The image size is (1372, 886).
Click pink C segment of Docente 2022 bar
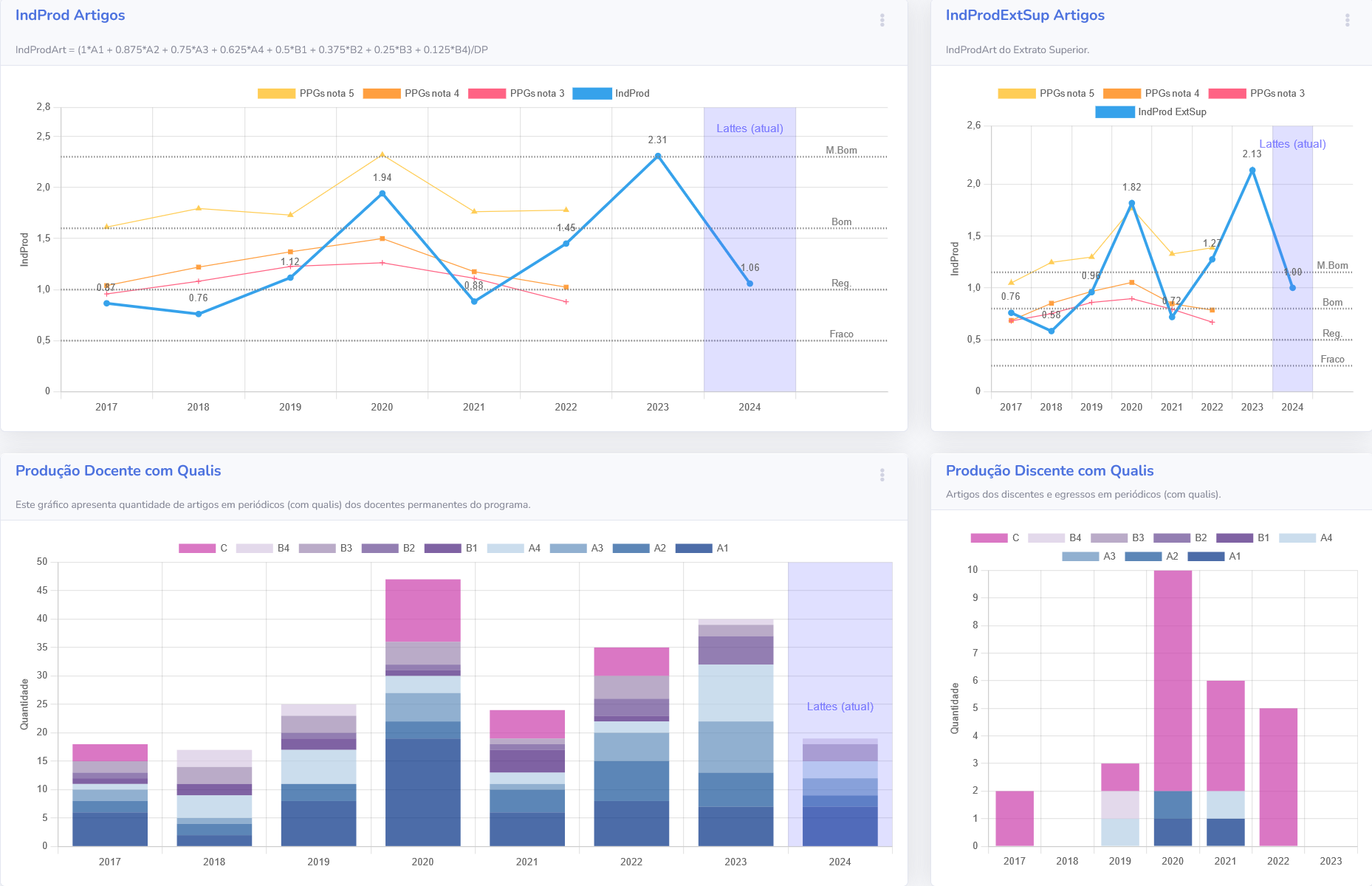tap(631, 662)
